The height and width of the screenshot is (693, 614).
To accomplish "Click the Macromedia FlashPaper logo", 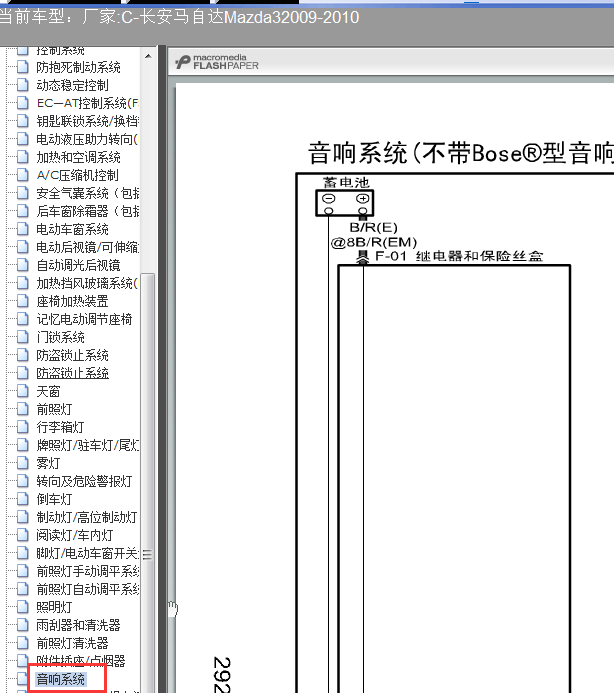I will pyautogui.click(x=217, y=62).
